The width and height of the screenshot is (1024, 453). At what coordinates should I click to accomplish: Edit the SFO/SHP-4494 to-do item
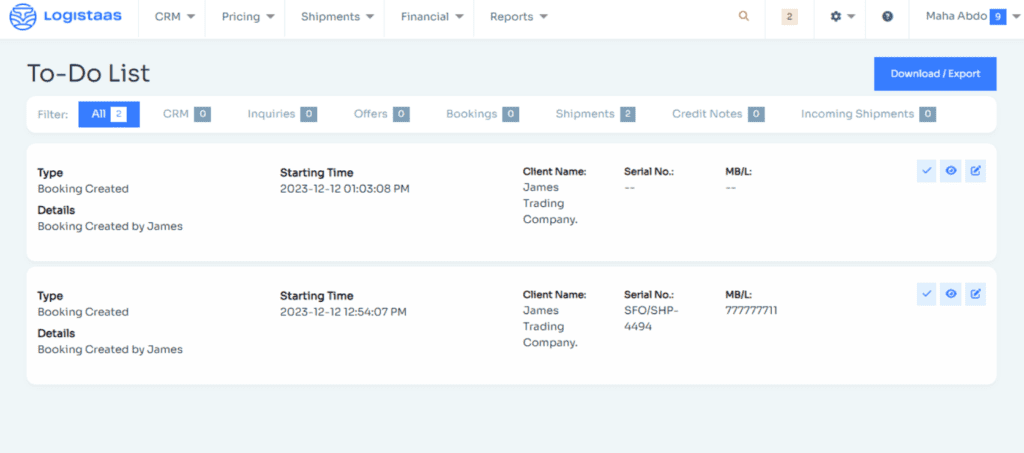(x=976, y=294)
